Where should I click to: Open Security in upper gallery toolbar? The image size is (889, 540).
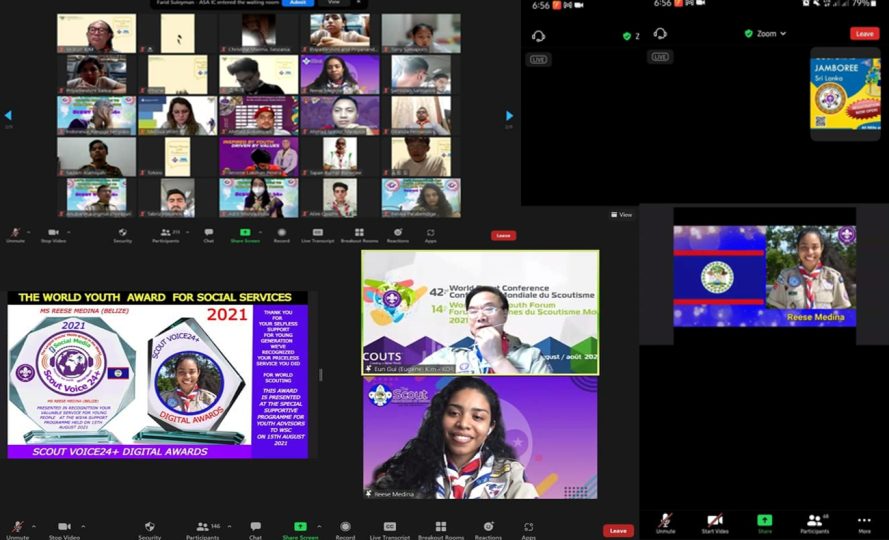(x=122, y=235)
